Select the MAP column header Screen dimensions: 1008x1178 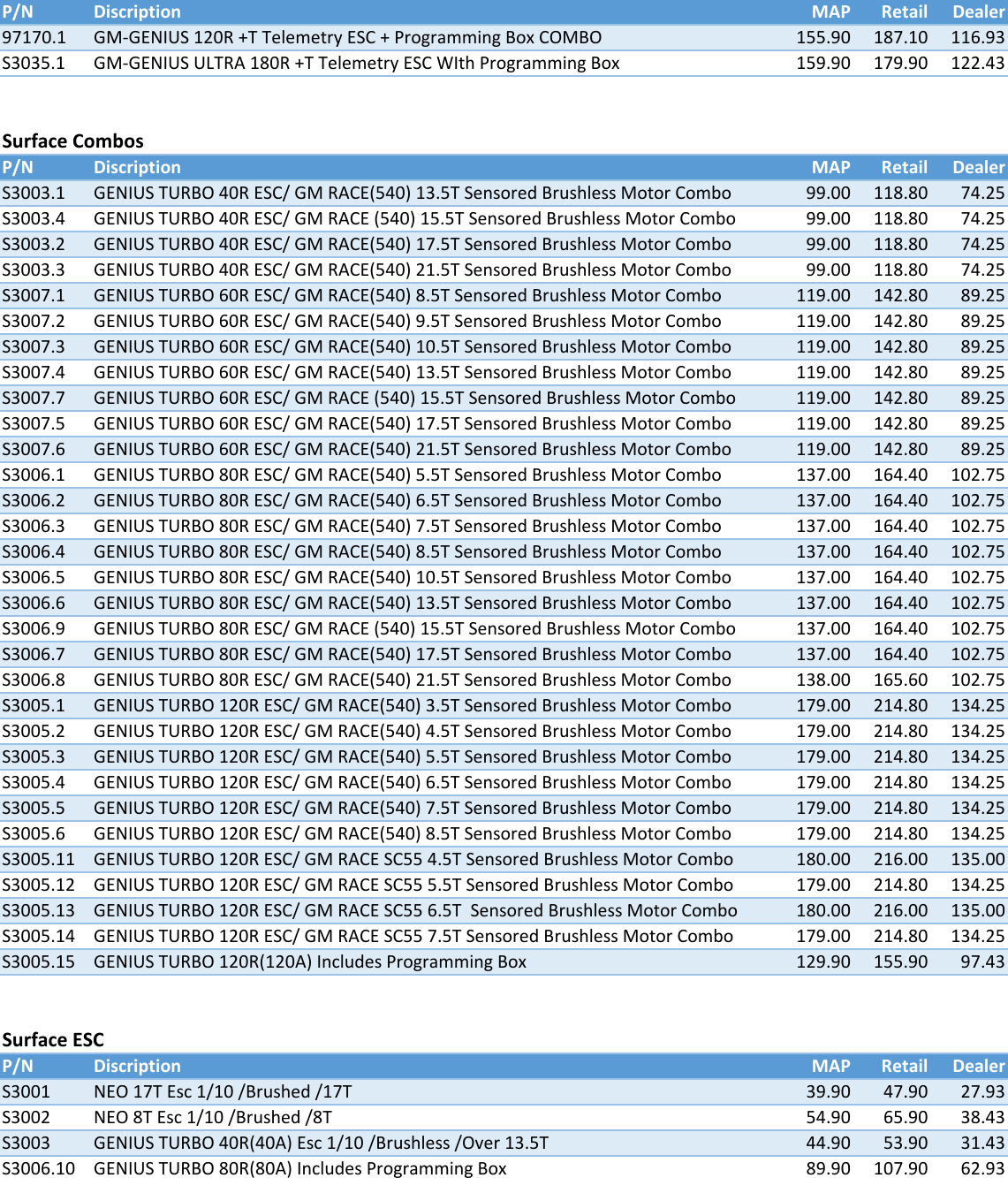(x=831, y=11)
